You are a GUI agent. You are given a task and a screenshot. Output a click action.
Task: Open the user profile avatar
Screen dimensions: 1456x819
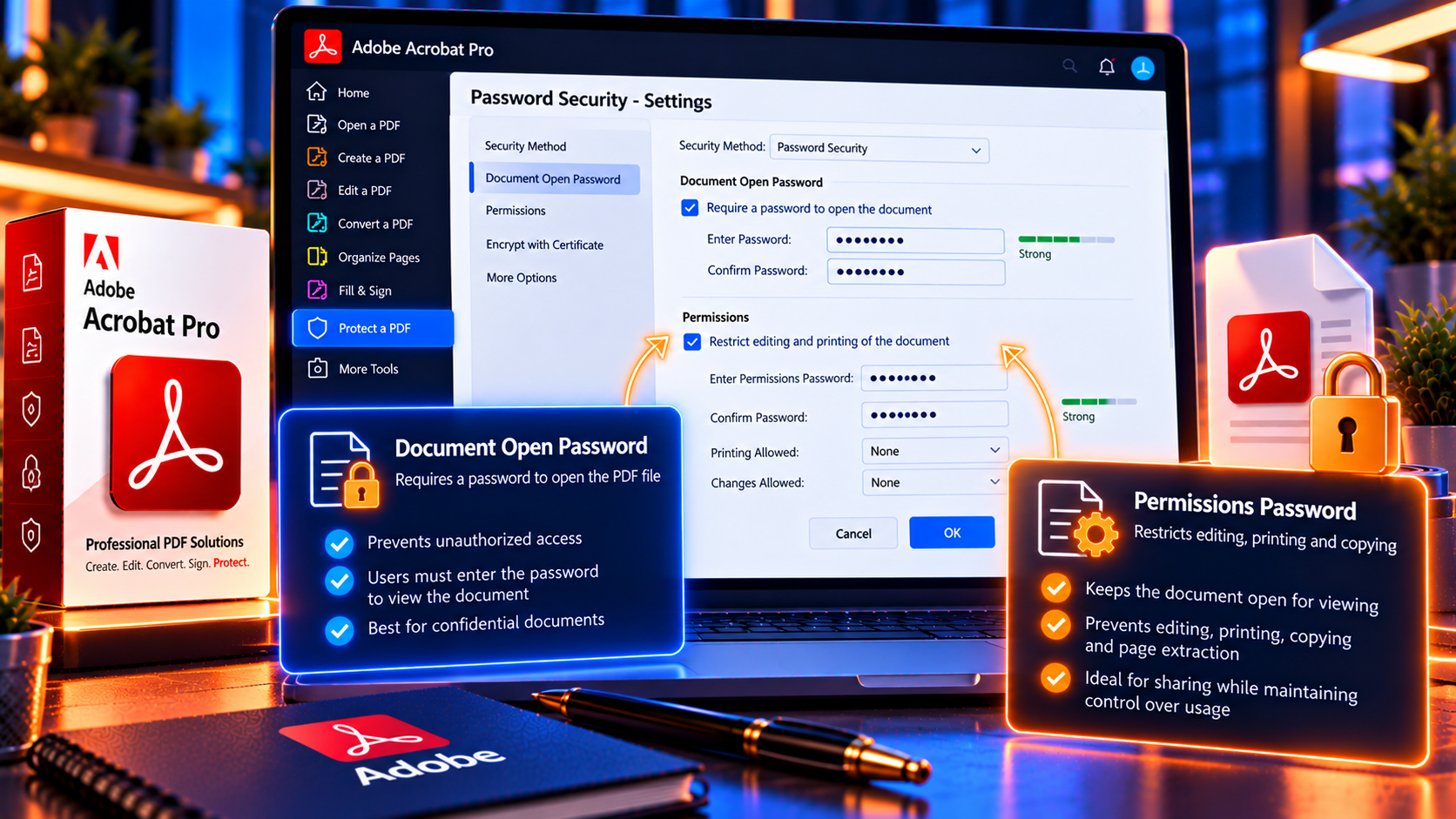1143,68
